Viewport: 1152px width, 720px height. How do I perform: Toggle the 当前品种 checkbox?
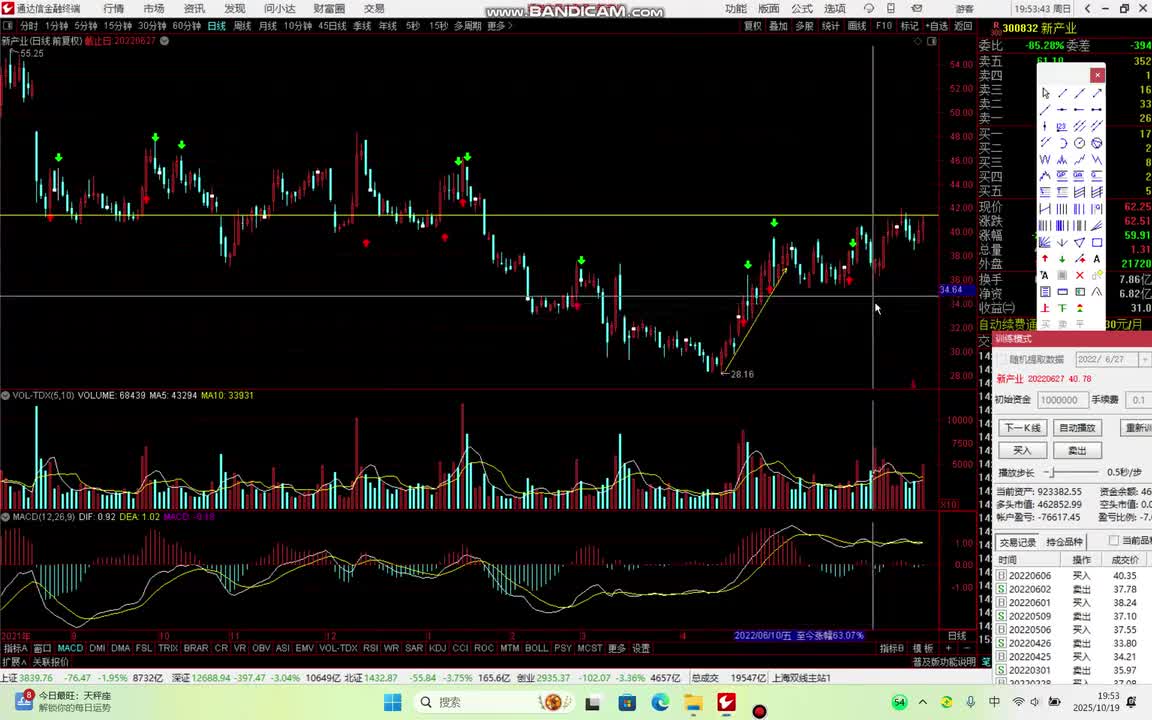pyautogui.click(x=1113, y=541)
